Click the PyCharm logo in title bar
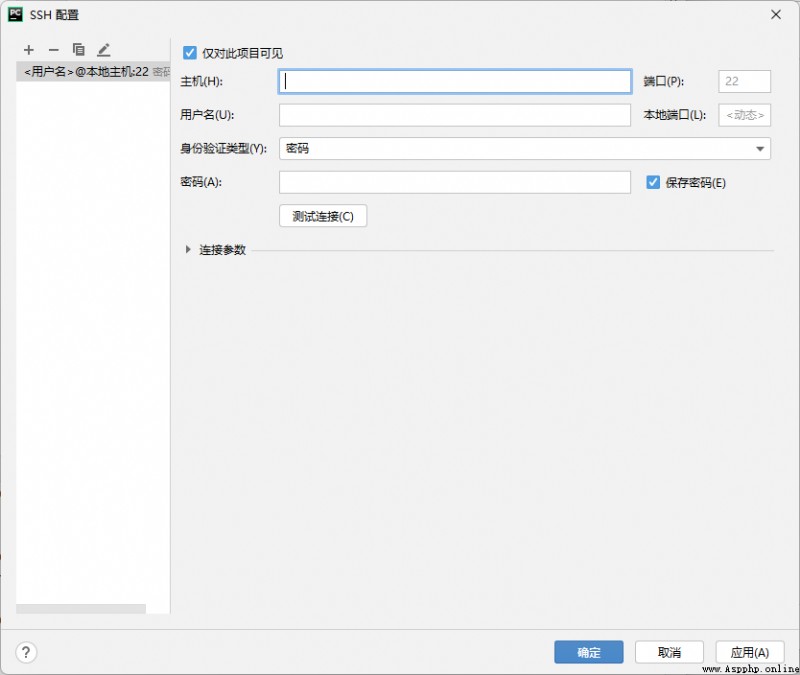This screenshot has height=675, width=800. coord(15,14)
